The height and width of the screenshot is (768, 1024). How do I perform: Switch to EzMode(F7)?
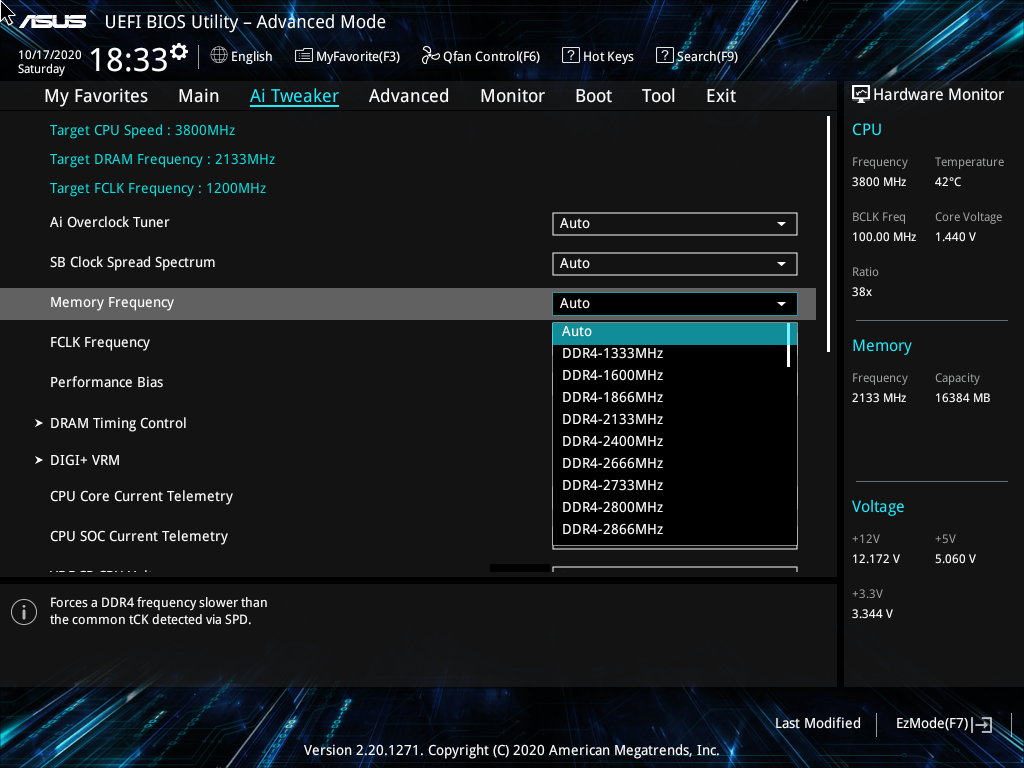pyautogui.click(x=932, y=724)
